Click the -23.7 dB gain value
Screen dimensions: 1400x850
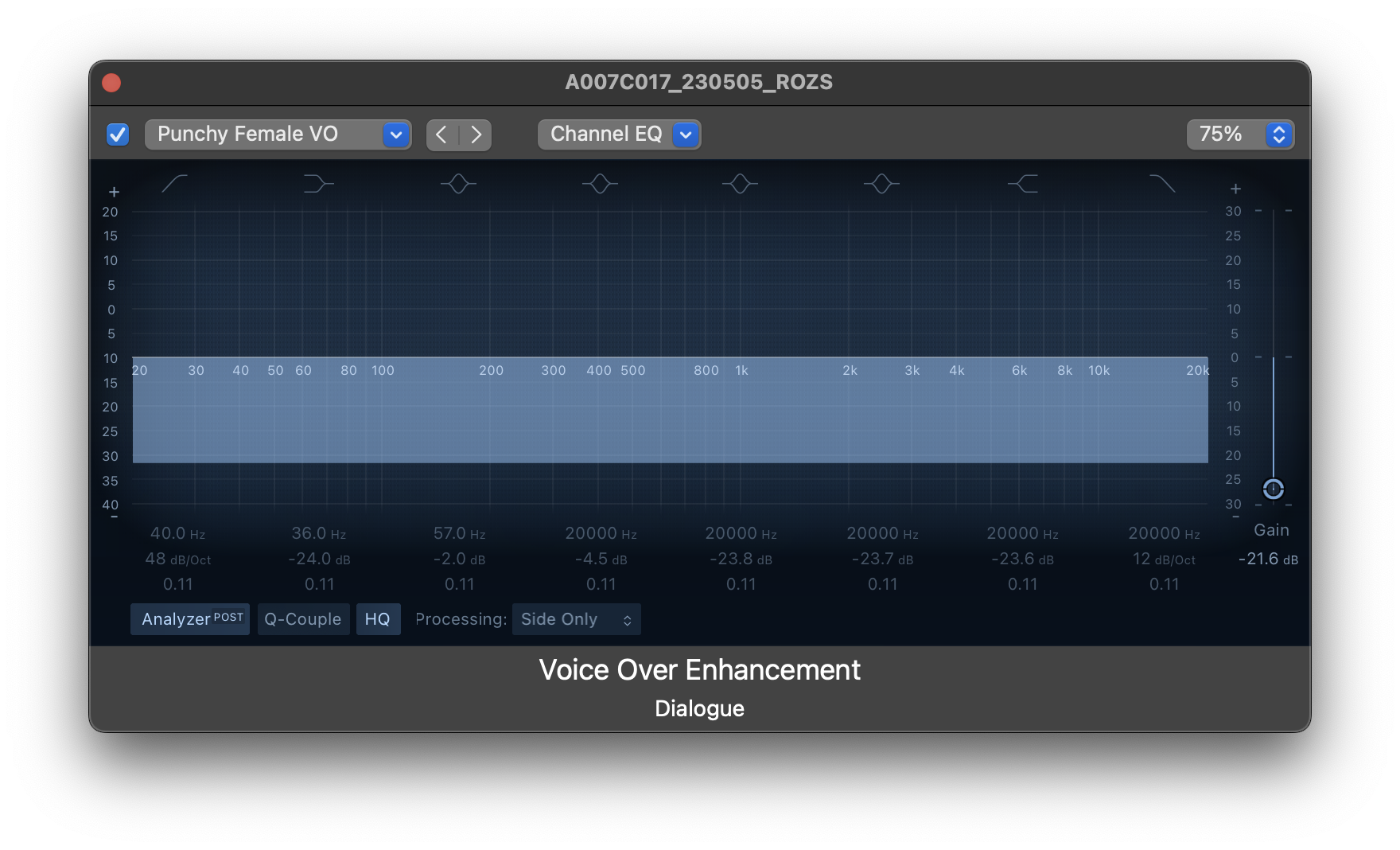883,559
